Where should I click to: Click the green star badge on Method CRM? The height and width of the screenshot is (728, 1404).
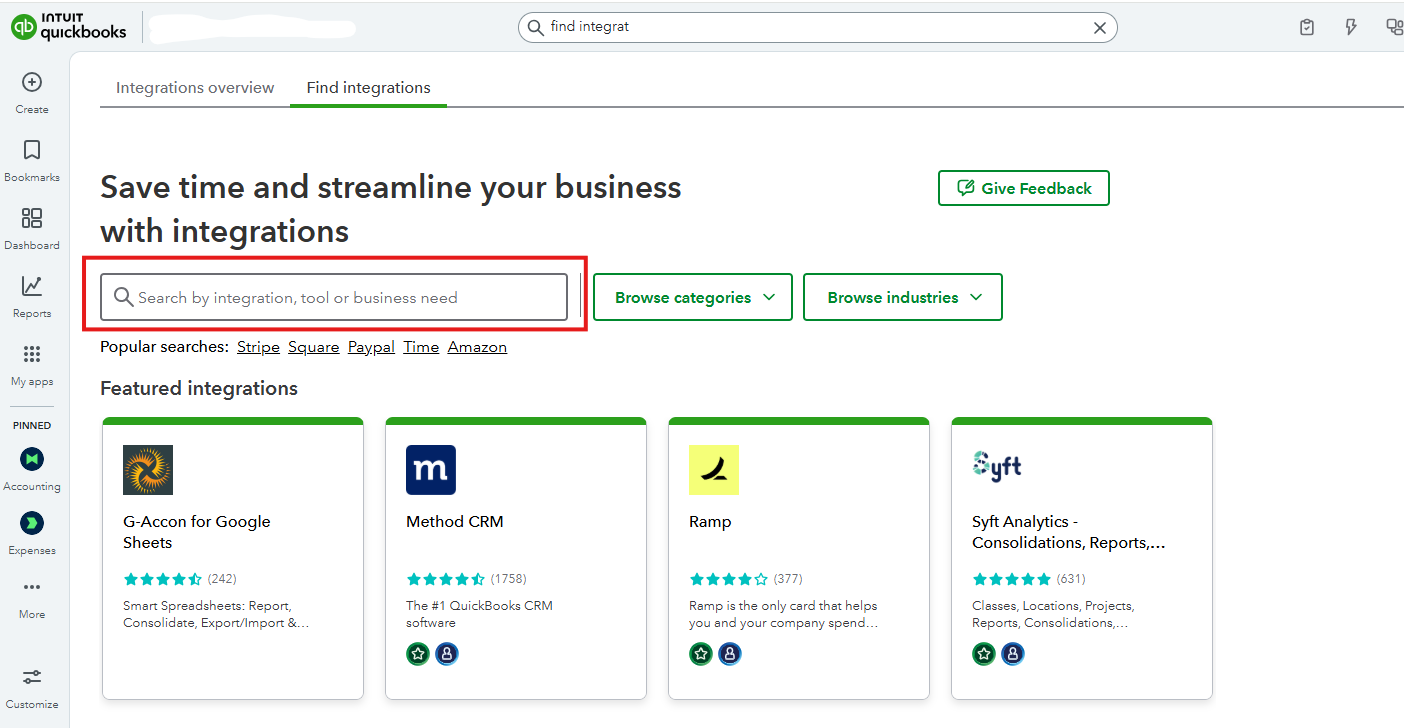click(418, 654)
